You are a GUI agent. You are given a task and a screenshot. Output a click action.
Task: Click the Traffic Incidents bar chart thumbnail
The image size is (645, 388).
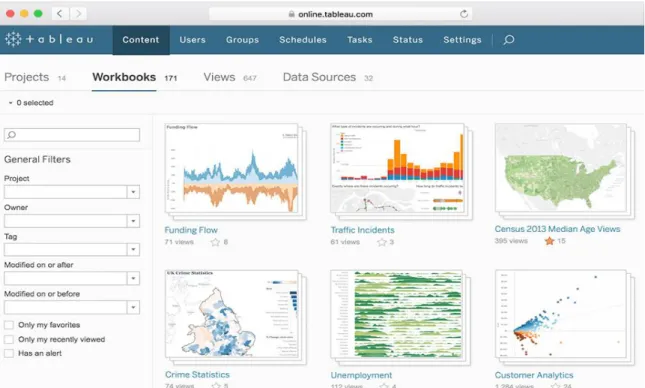(x=397, y=168)
